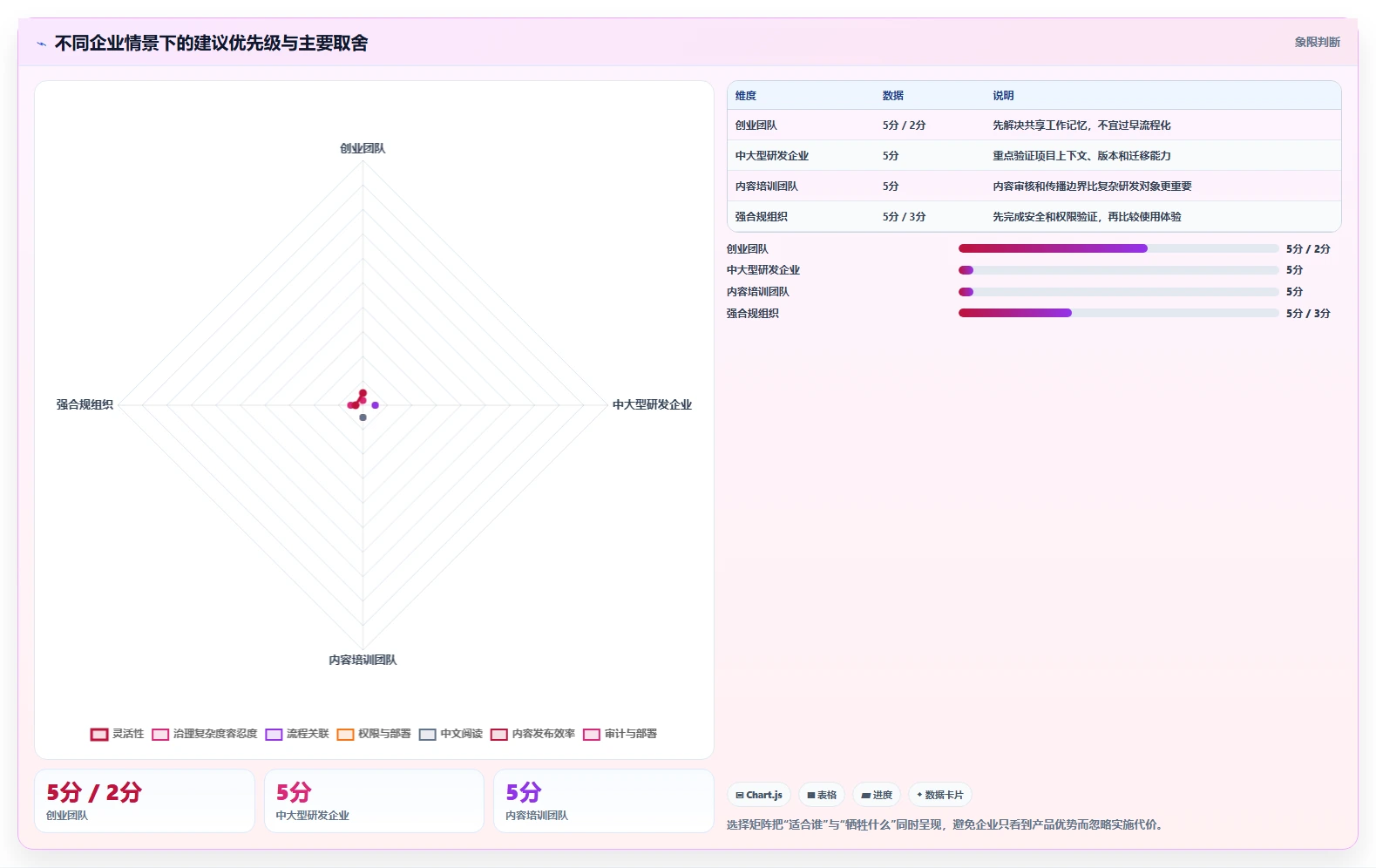Click the gray data point on radar
Viewport: 1376px width, 868px height.
pos(363,417)
